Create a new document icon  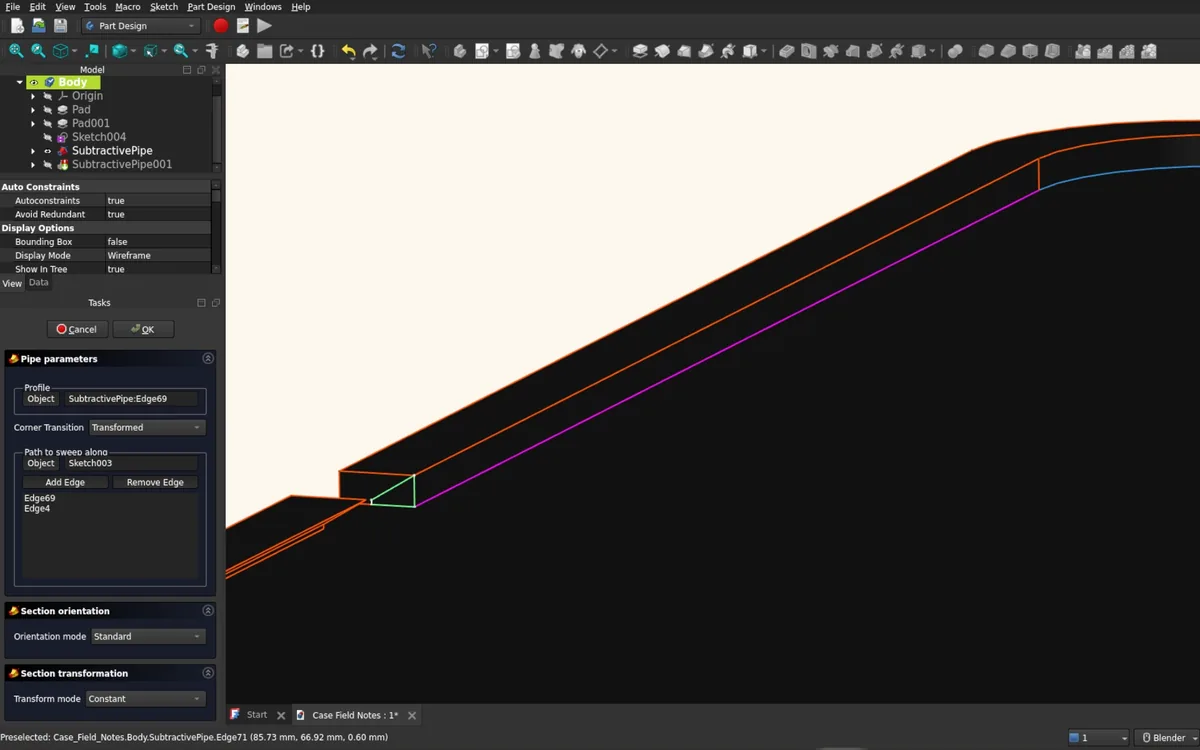pos(17,26)
